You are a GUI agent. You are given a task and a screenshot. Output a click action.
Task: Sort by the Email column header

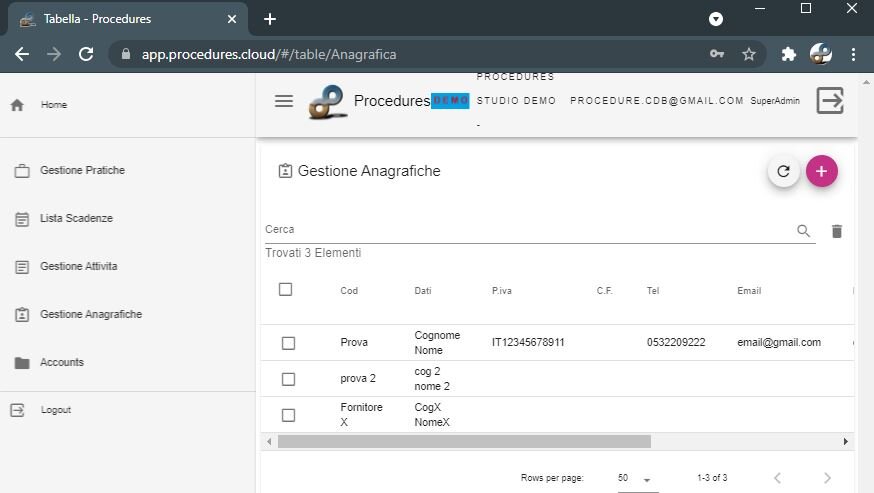click(x=749, y=291)
